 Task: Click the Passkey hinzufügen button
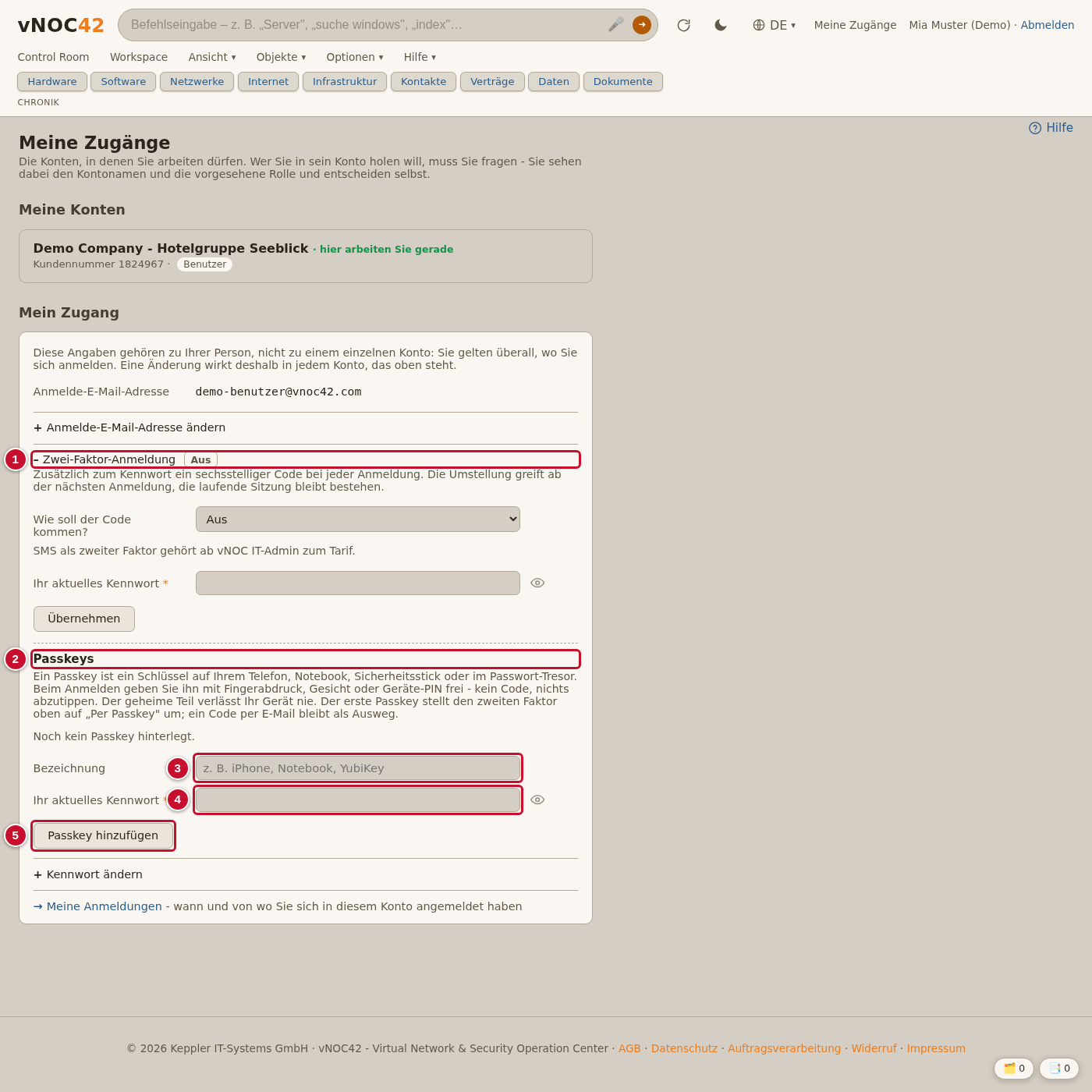103,835
